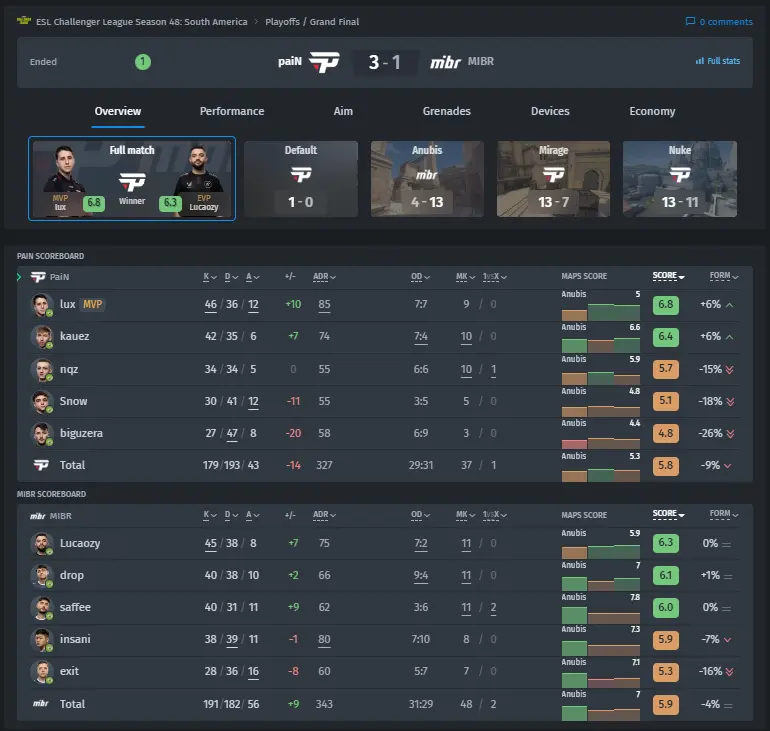
Task: Click saffee's player avatar
Action: click(x=41, y=607)
